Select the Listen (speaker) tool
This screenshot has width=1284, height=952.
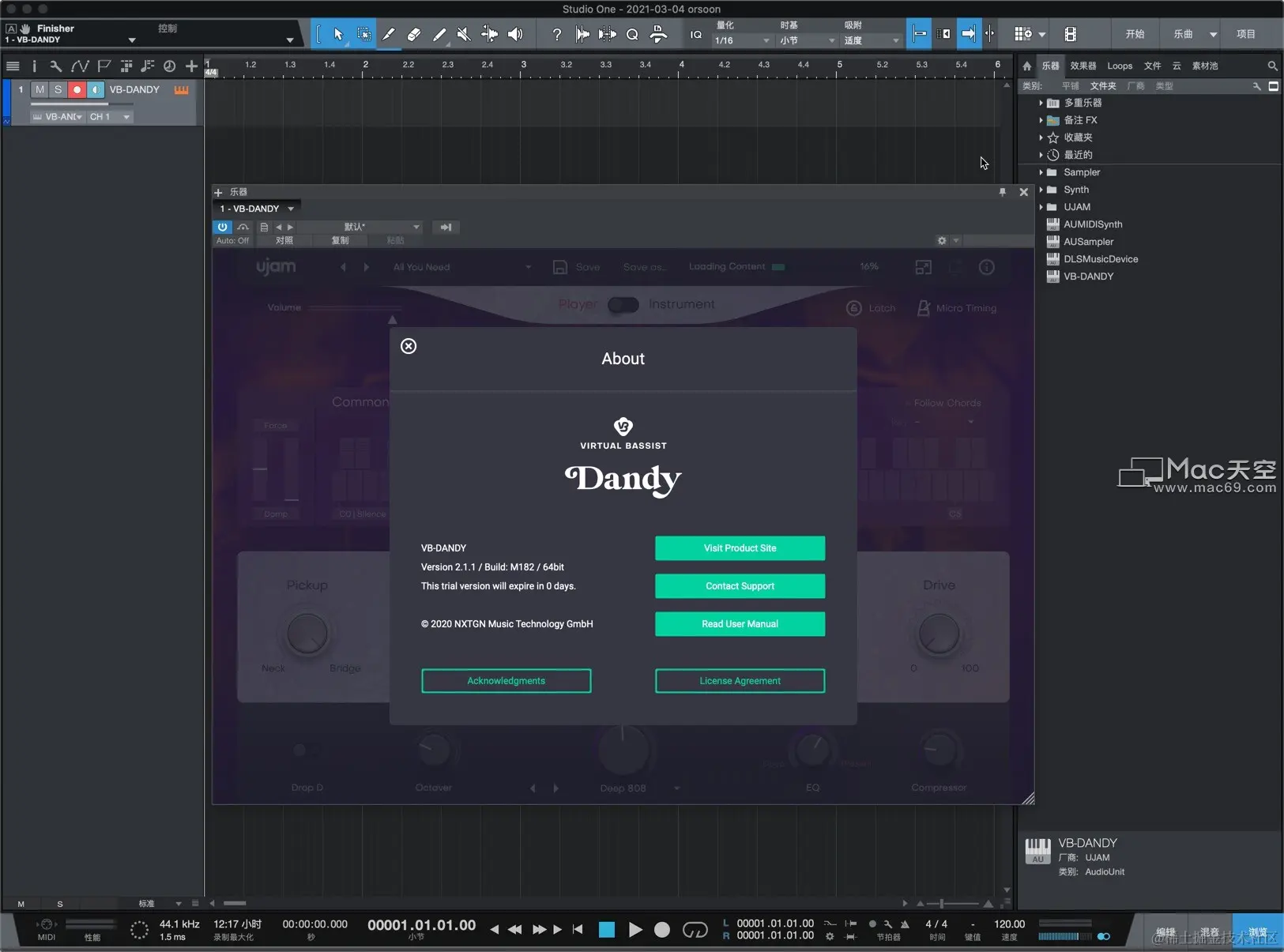[515, 34]
